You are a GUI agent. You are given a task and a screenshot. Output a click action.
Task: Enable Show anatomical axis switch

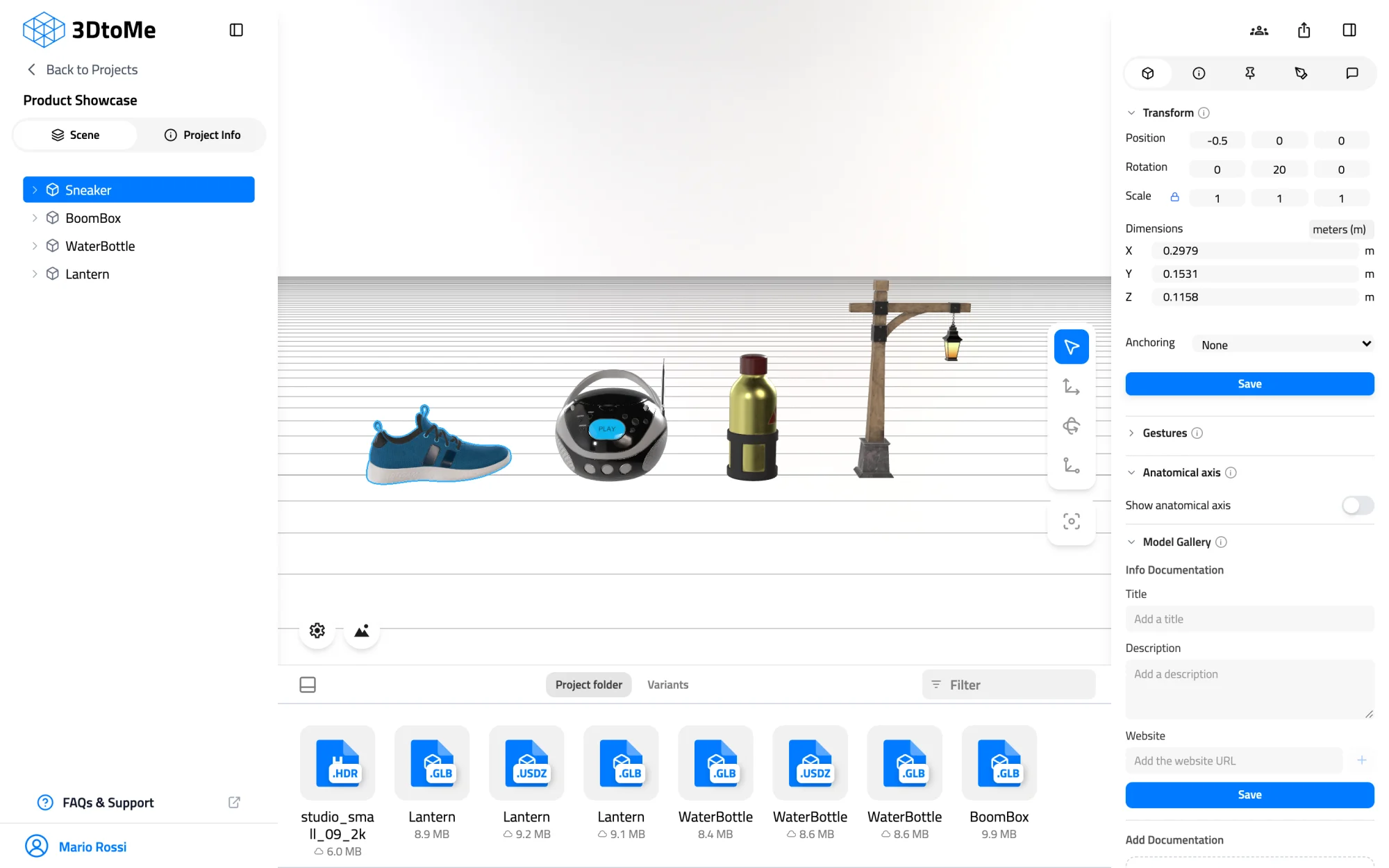pos(1358,506)
